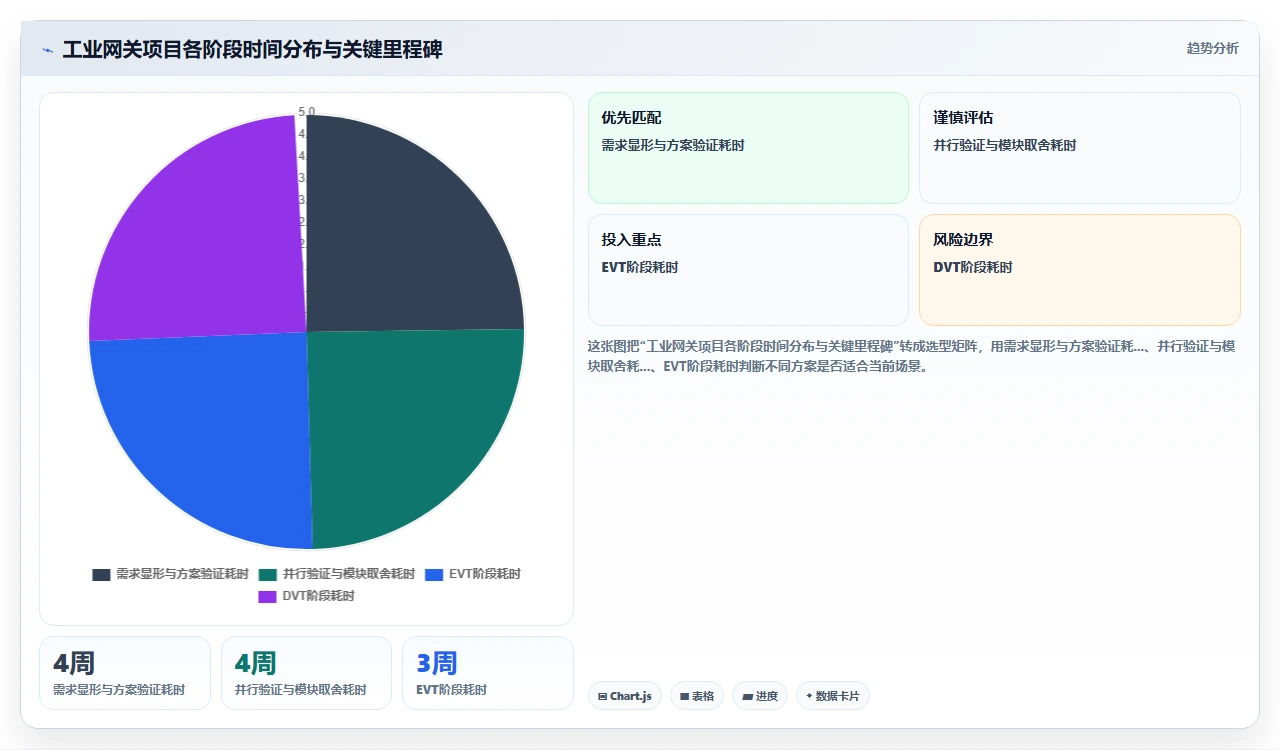The width and height of the screenshot is (1280, 750).
Task: Click the legend label 并行验证与模块取舍耗时
Action: pyautogui.click(x=349, y=575)
